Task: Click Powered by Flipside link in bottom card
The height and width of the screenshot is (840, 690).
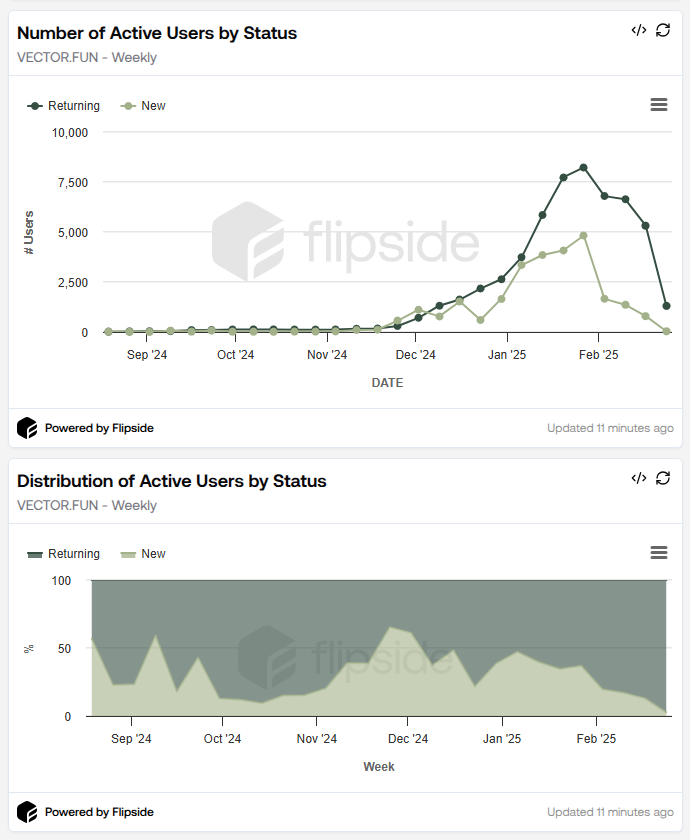Action: (x=99, y=812)
